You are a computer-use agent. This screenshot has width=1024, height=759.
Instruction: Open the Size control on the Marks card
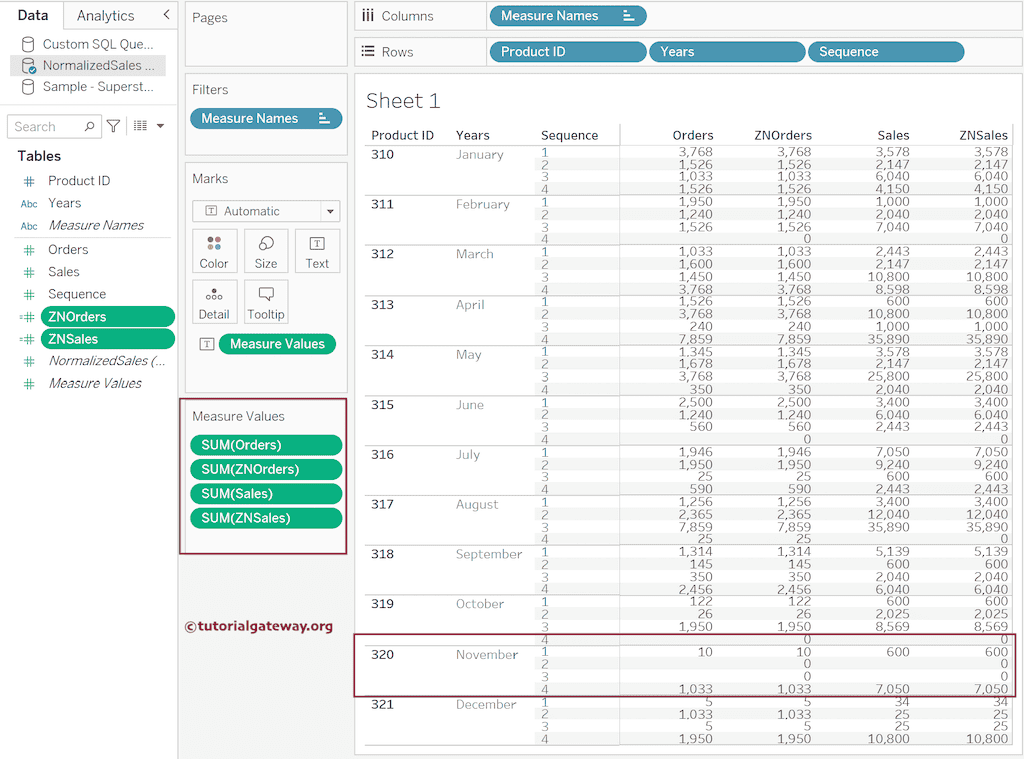[265, 251]
